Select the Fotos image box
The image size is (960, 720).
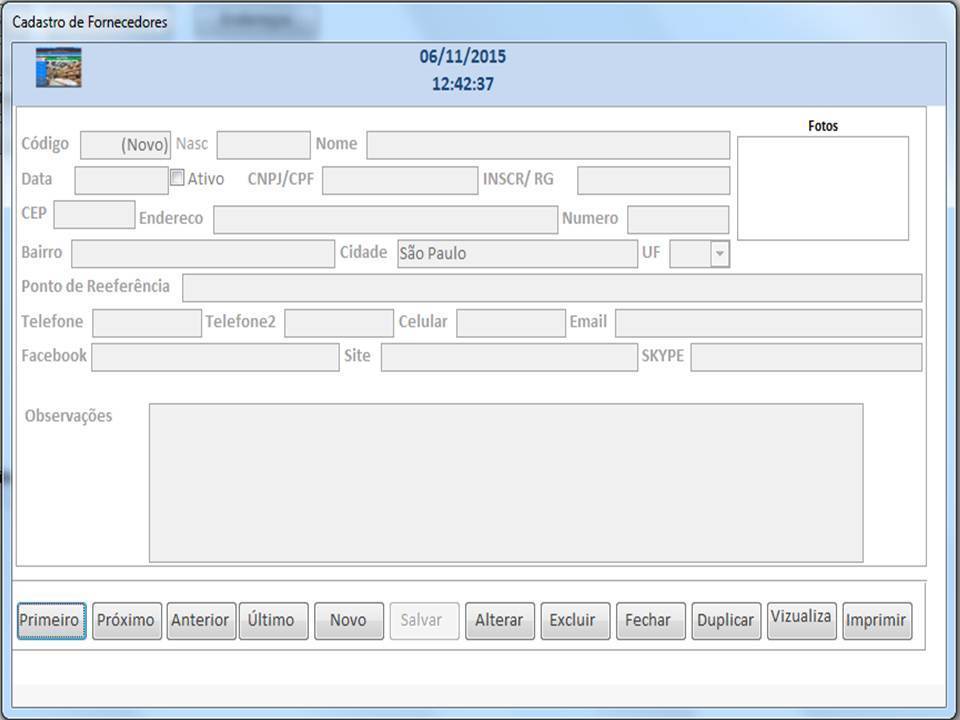822,188
